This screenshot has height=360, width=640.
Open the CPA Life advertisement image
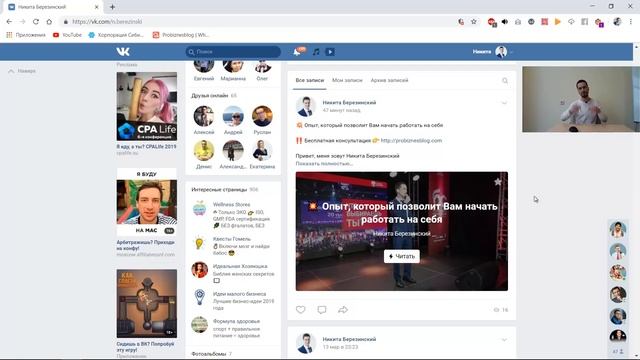[147, 107]
